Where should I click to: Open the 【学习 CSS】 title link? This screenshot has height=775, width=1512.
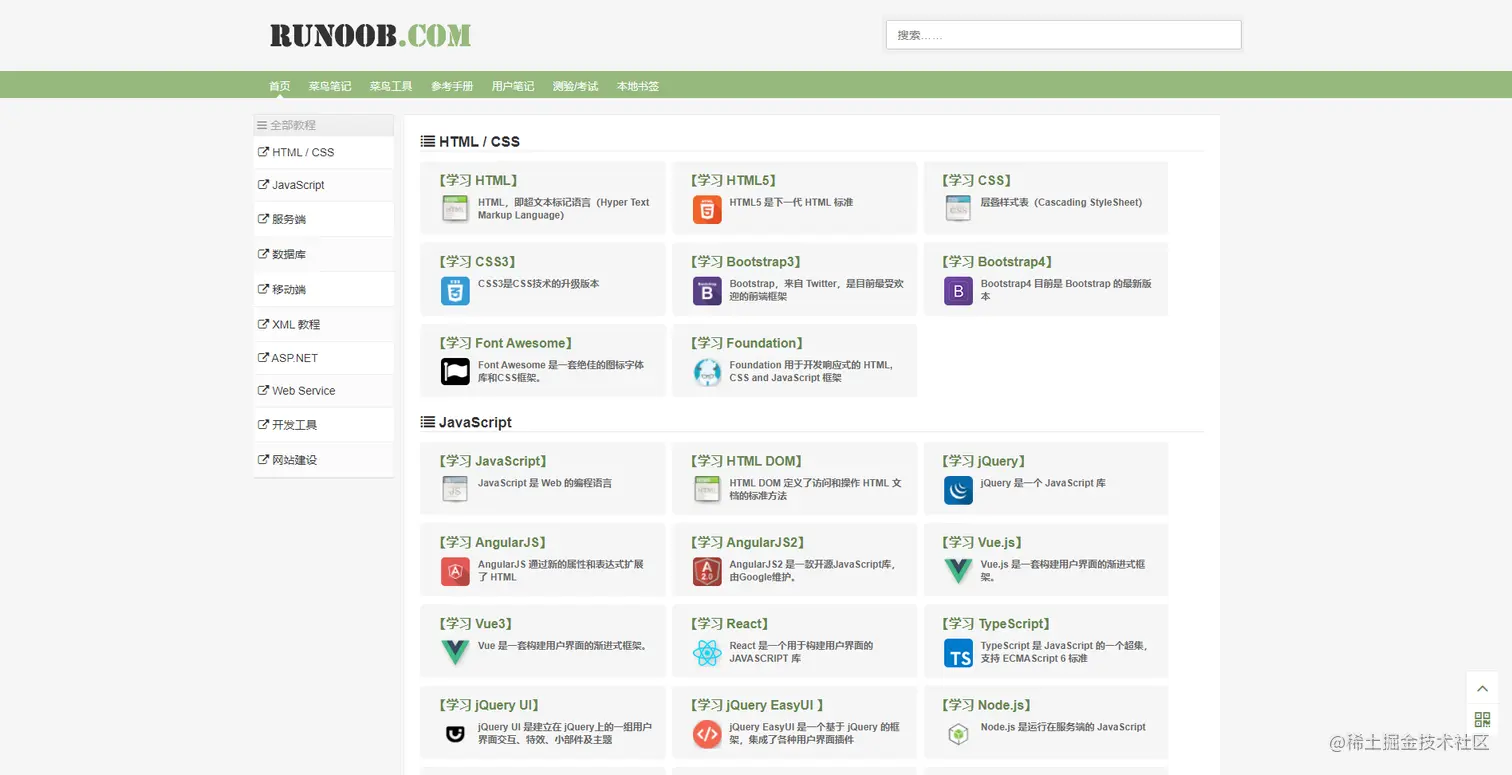[x=977, y=180]
